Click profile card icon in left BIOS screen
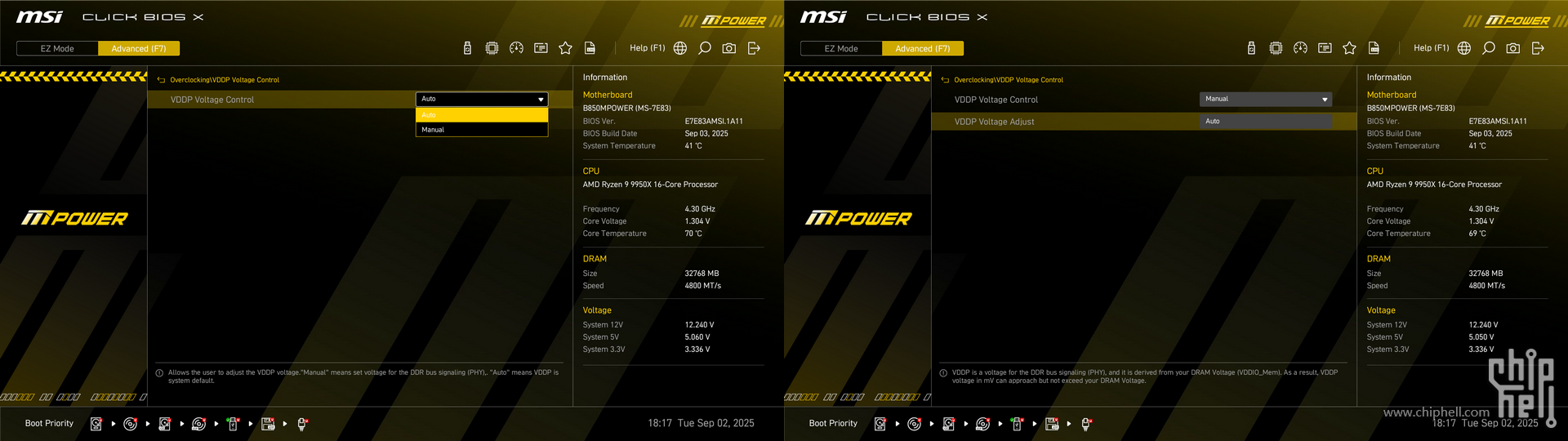The image size is (1568, 441). (541, 48)
